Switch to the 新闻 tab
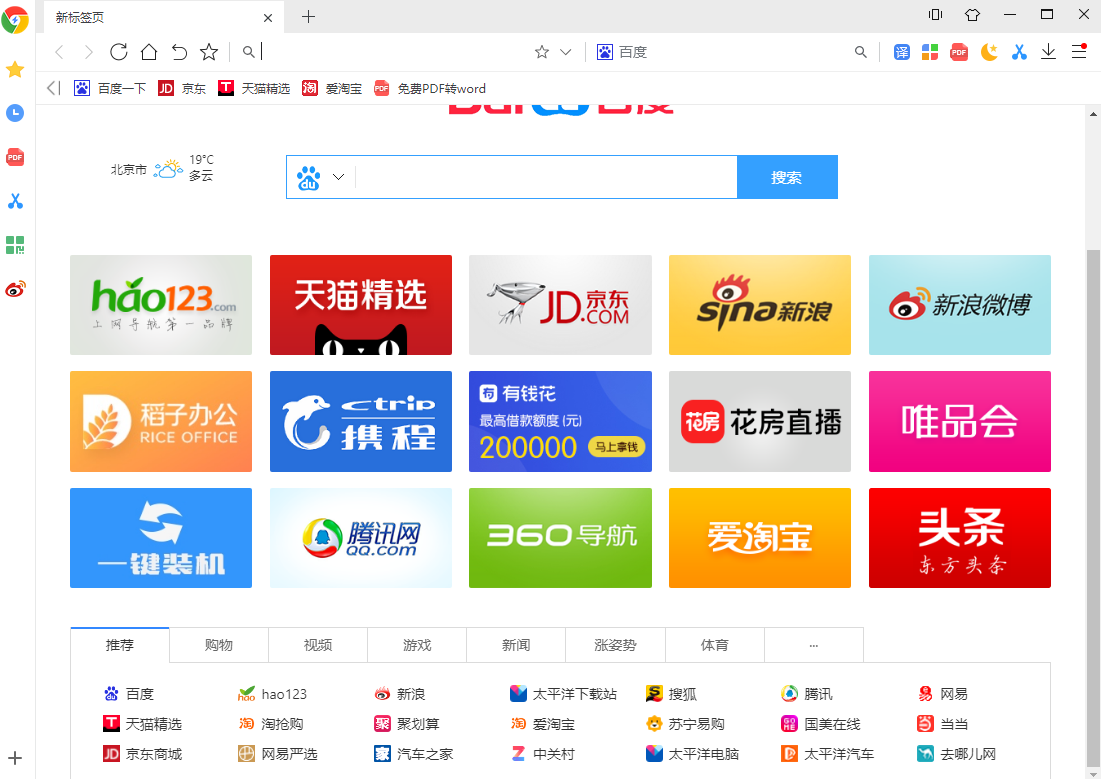The height and width of the screenshot is (779, 1101). coord(516,645)
